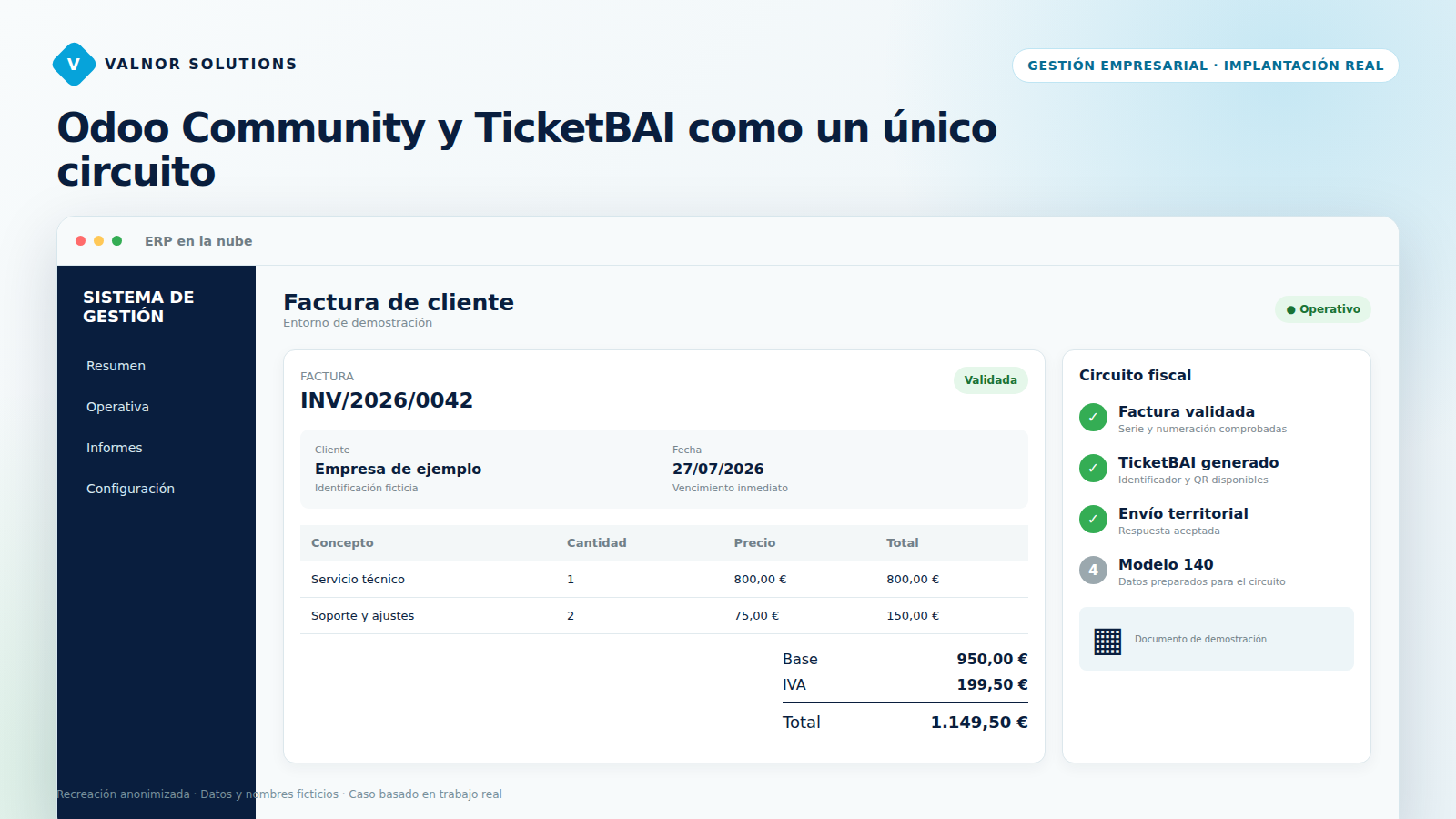Click the Cantidad column header
1456x819 pixels.
[596, 543]
